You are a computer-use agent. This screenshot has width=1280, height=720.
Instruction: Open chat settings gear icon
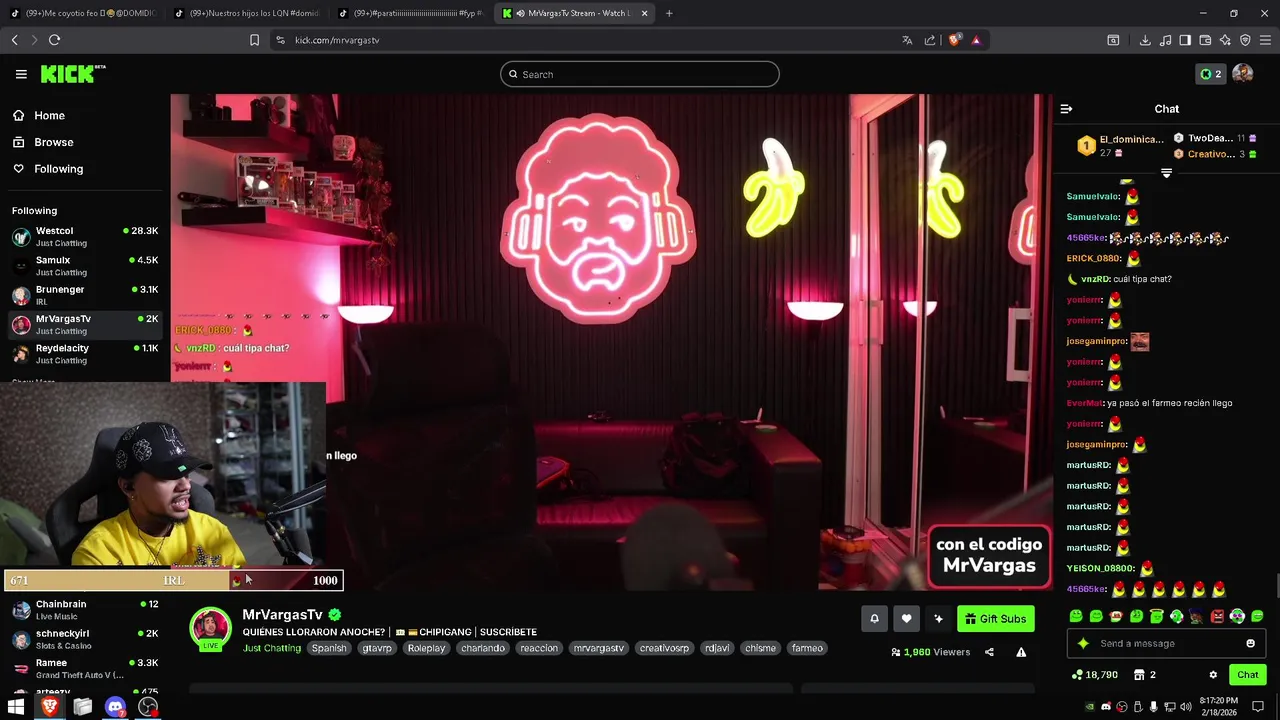click(1213, 675)
